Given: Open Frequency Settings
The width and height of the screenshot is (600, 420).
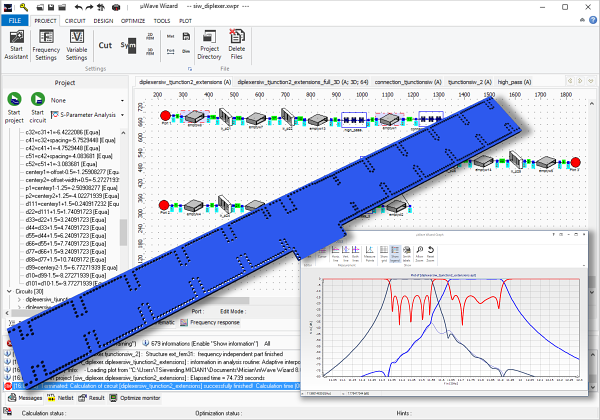Looking at the screenshot, I should point(46,45).
